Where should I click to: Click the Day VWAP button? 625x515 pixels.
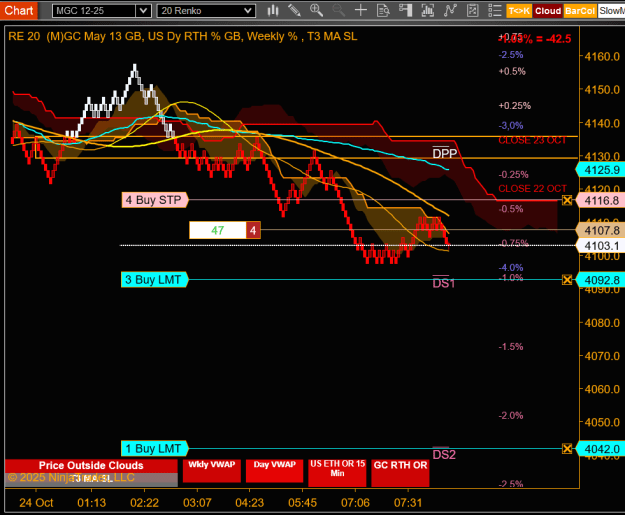point(275,471)
